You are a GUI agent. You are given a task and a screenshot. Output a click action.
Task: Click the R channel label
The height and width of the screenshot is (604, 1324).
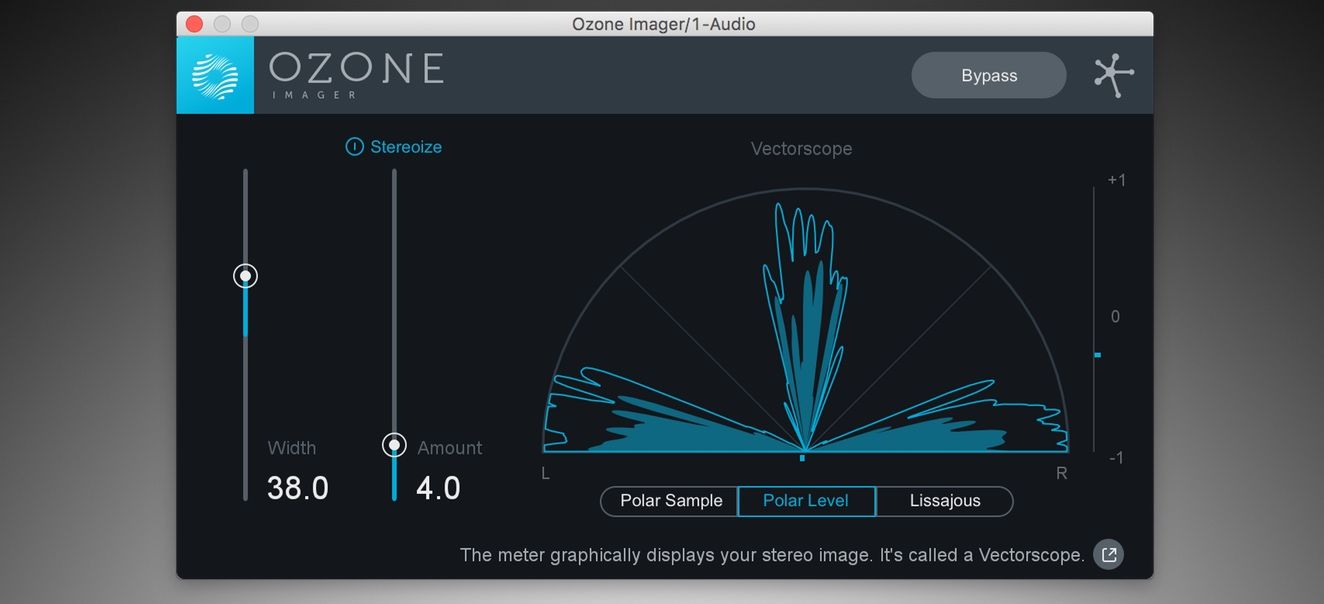coord(1062,473)
